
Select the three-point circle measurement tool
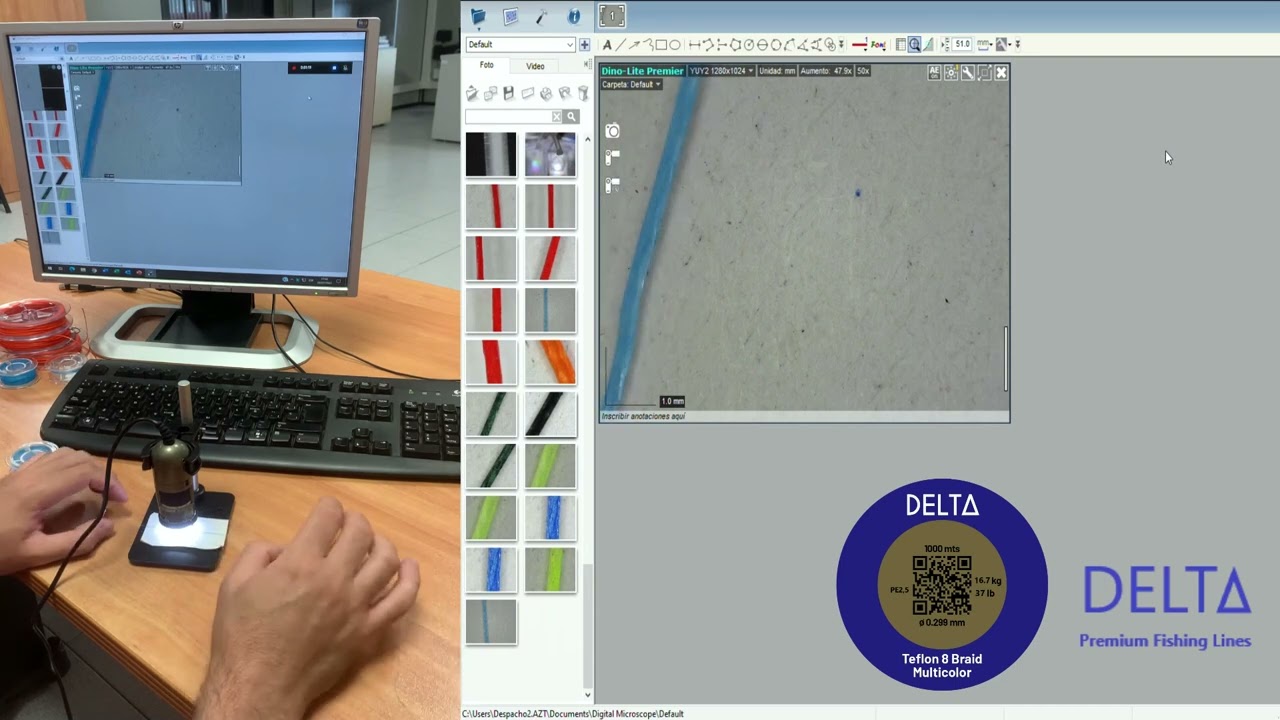click(x=775, y=44)
